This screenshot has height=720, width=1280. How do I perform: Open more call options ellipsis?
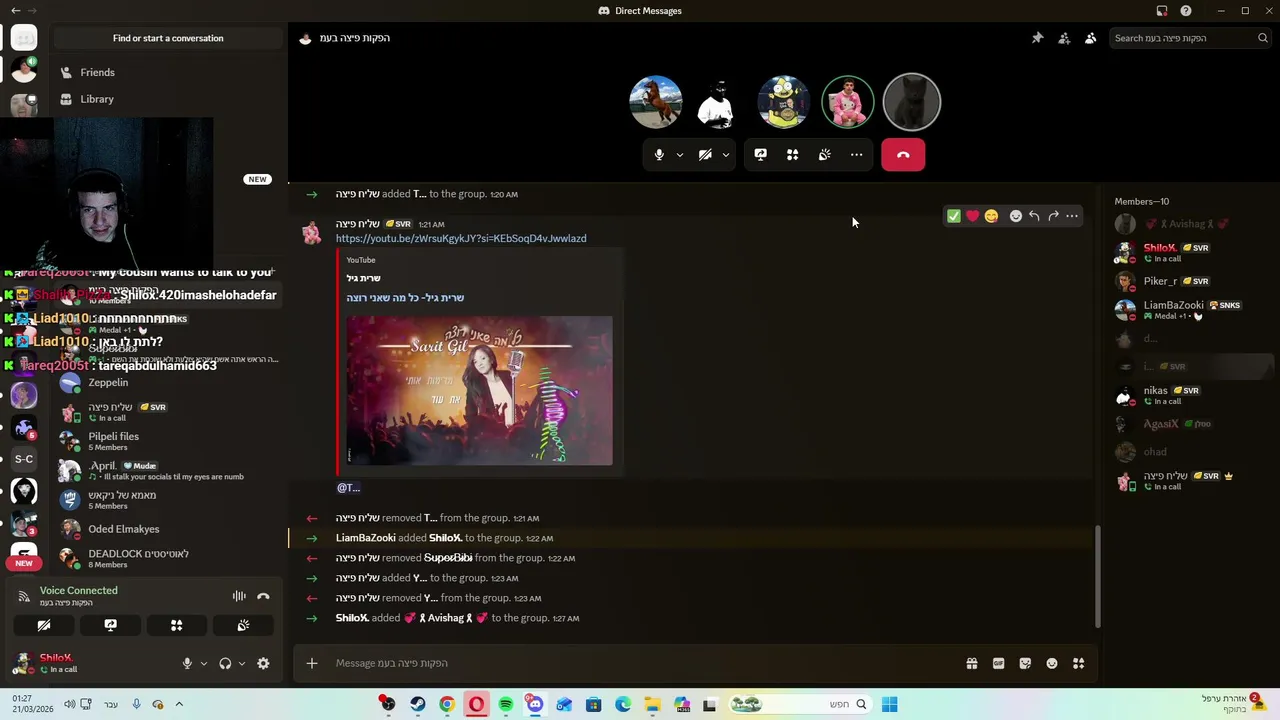(x=857, y=155)
